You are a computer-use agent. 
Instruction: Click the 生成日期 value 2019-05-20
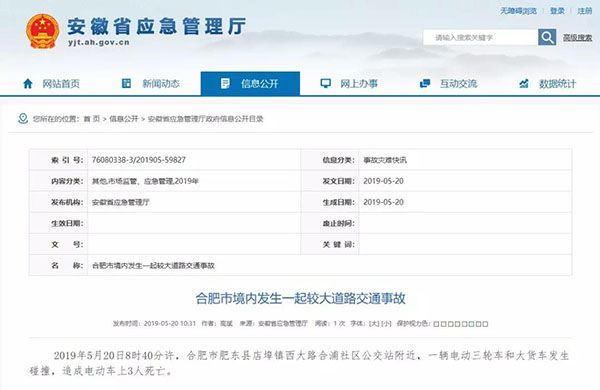tap(383, 202)
